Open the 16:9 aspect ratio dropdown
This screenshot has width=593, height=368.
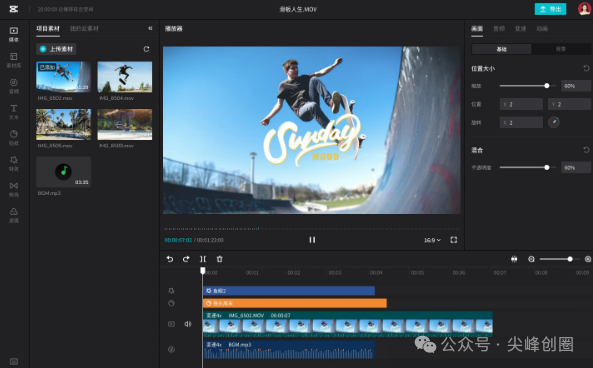pos(432,240)
